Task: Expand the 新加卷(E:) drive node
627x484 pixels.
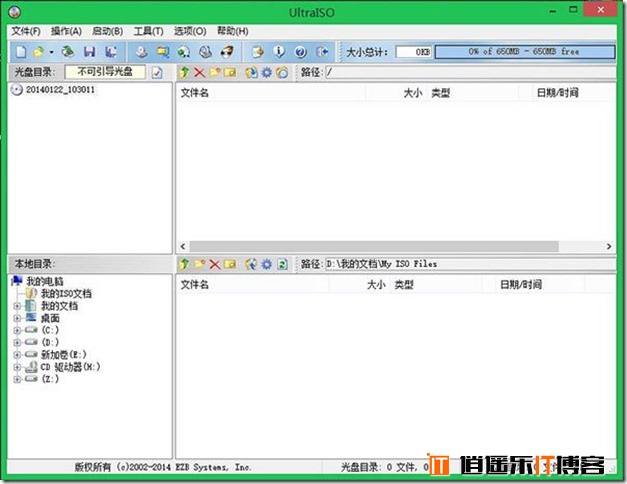Action: coord(17,355)
